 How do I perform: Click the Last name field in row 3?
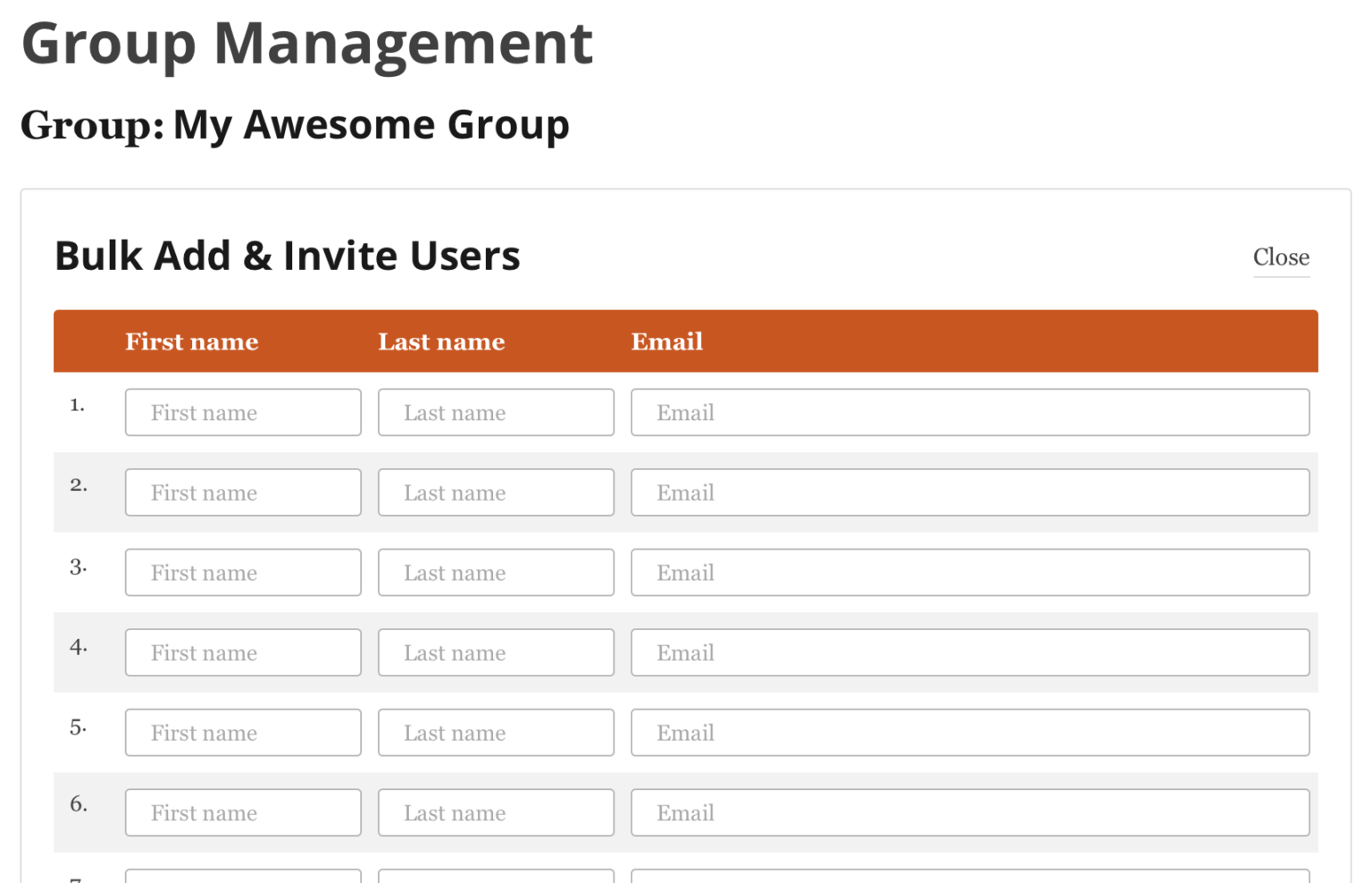click(496, 572)
